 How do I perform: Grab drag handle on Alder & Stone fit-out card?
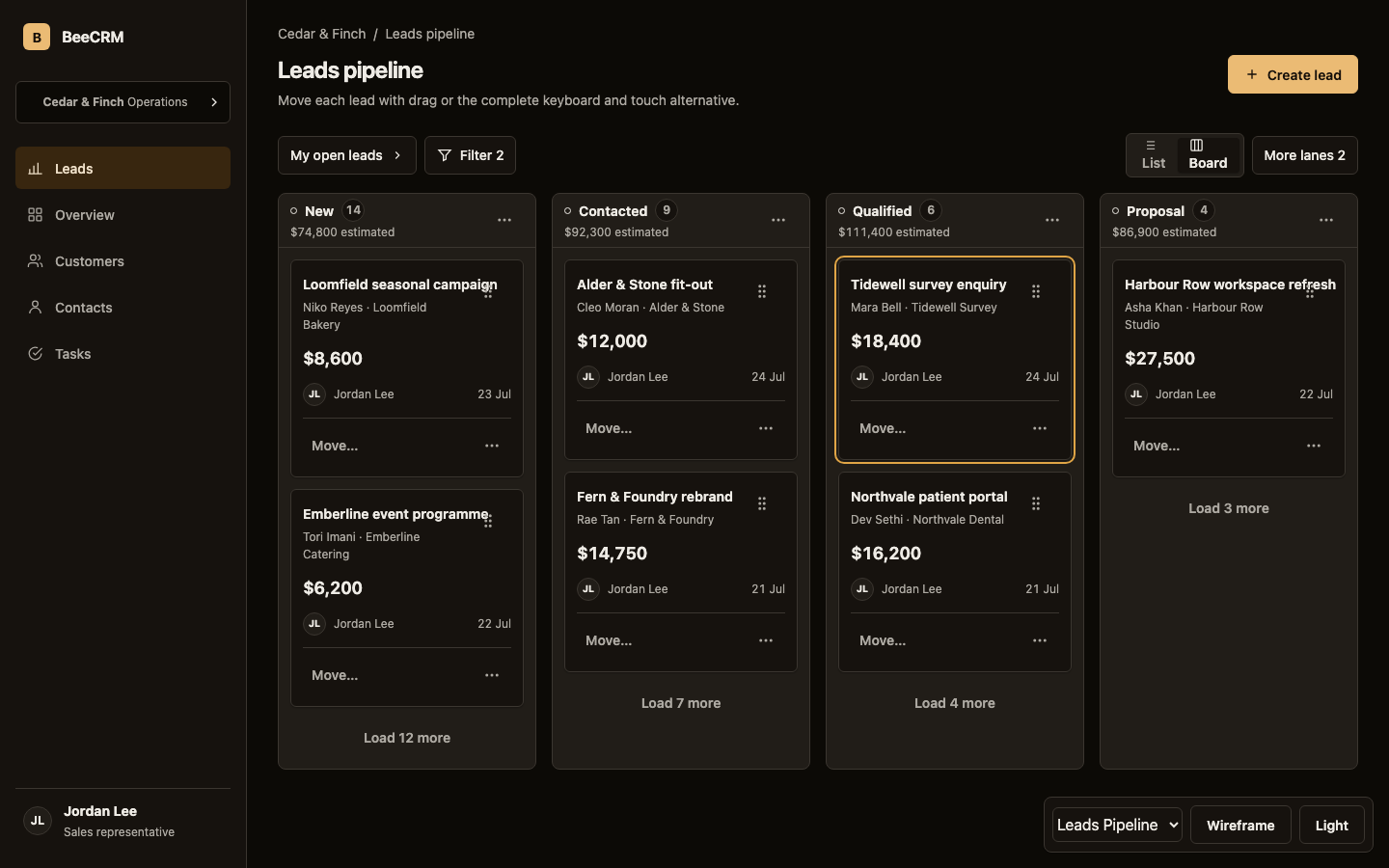(x=762, y=291)
